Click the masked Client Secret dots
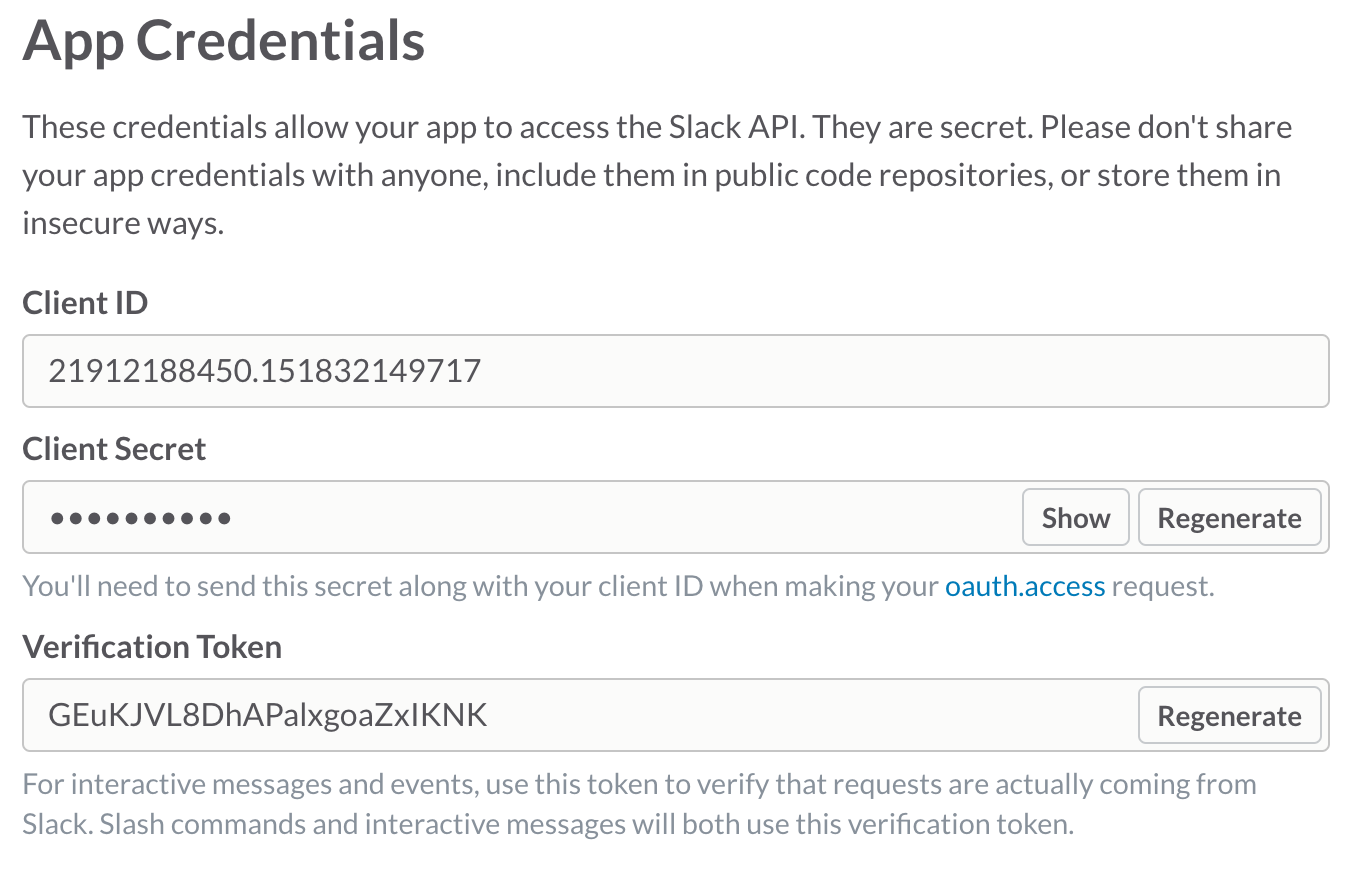Viewport: 1354px width, 872px height. [x=141, y=518]
